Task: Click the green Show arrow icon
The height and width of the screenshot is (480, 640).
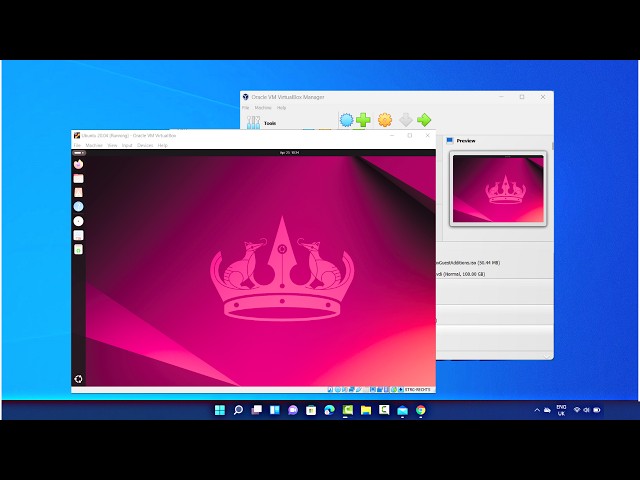Action: coord(424,120)
